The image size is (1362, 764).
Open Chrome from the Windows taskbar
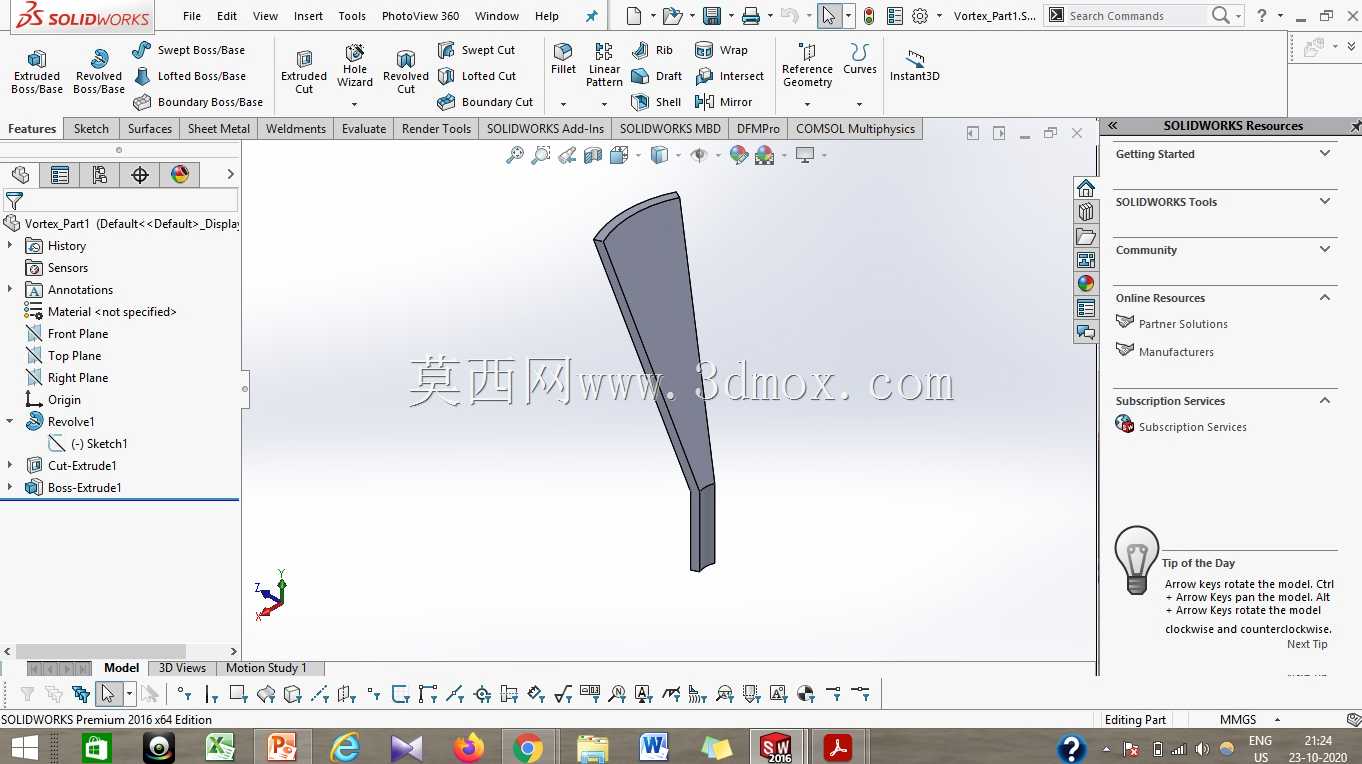click(x=528, y=747)
